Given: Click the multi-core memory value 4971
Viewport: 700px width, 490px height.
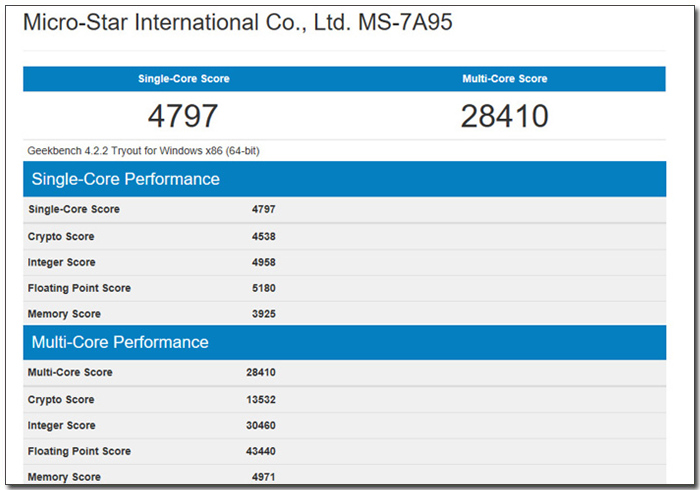Looking at the screenshot, I should (x=263, y=477).
